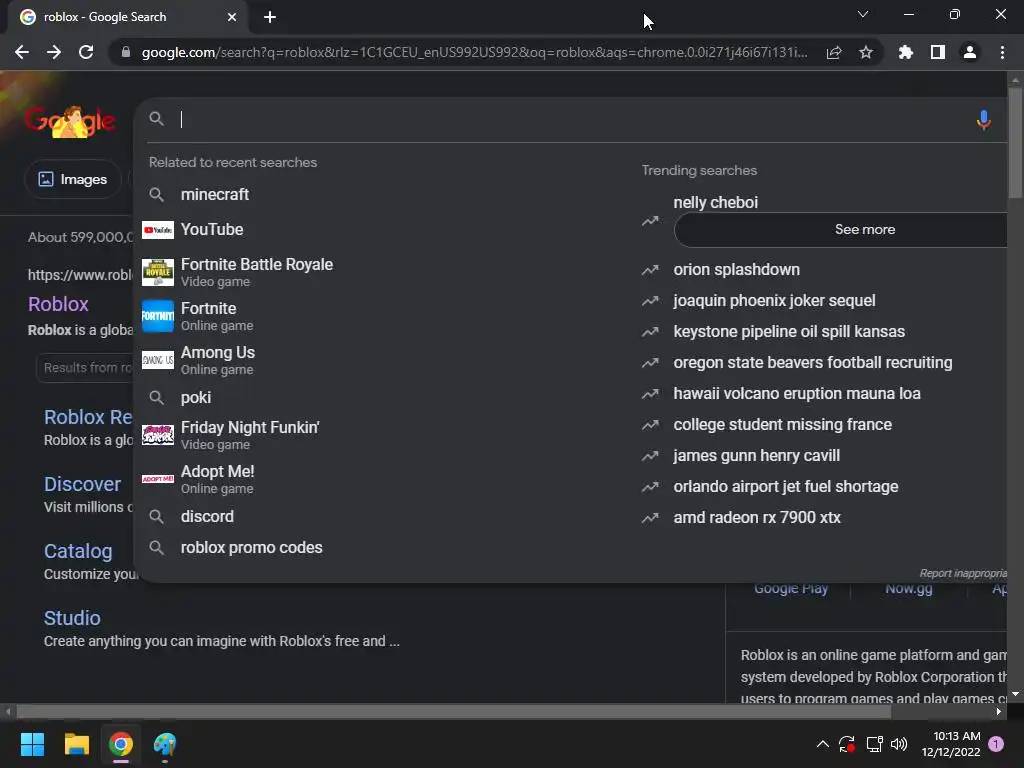Bookmark this page with the star icon

tap(866, 52)
